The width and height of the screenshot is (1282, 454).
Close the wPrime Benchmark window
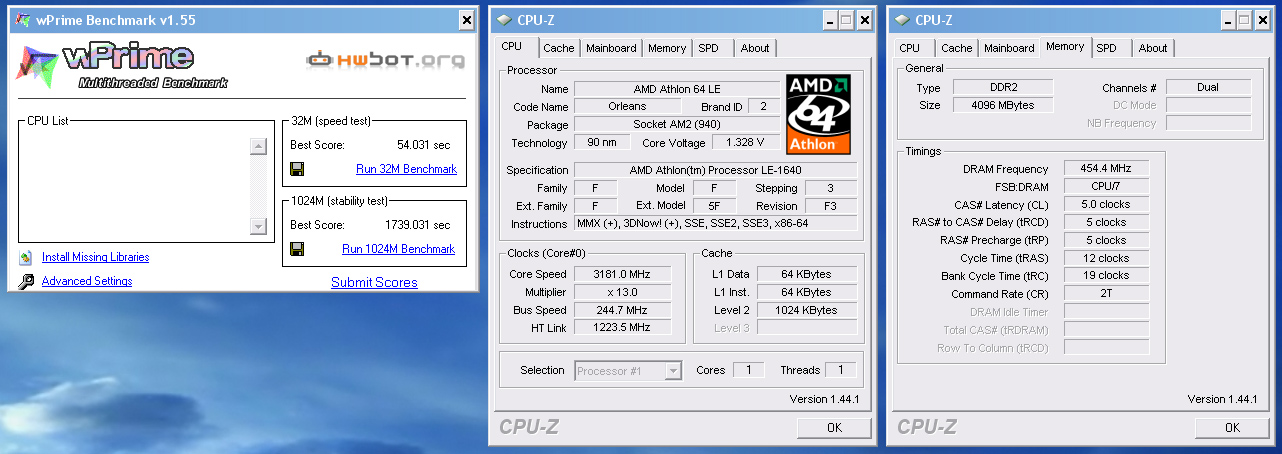point(466,20)
